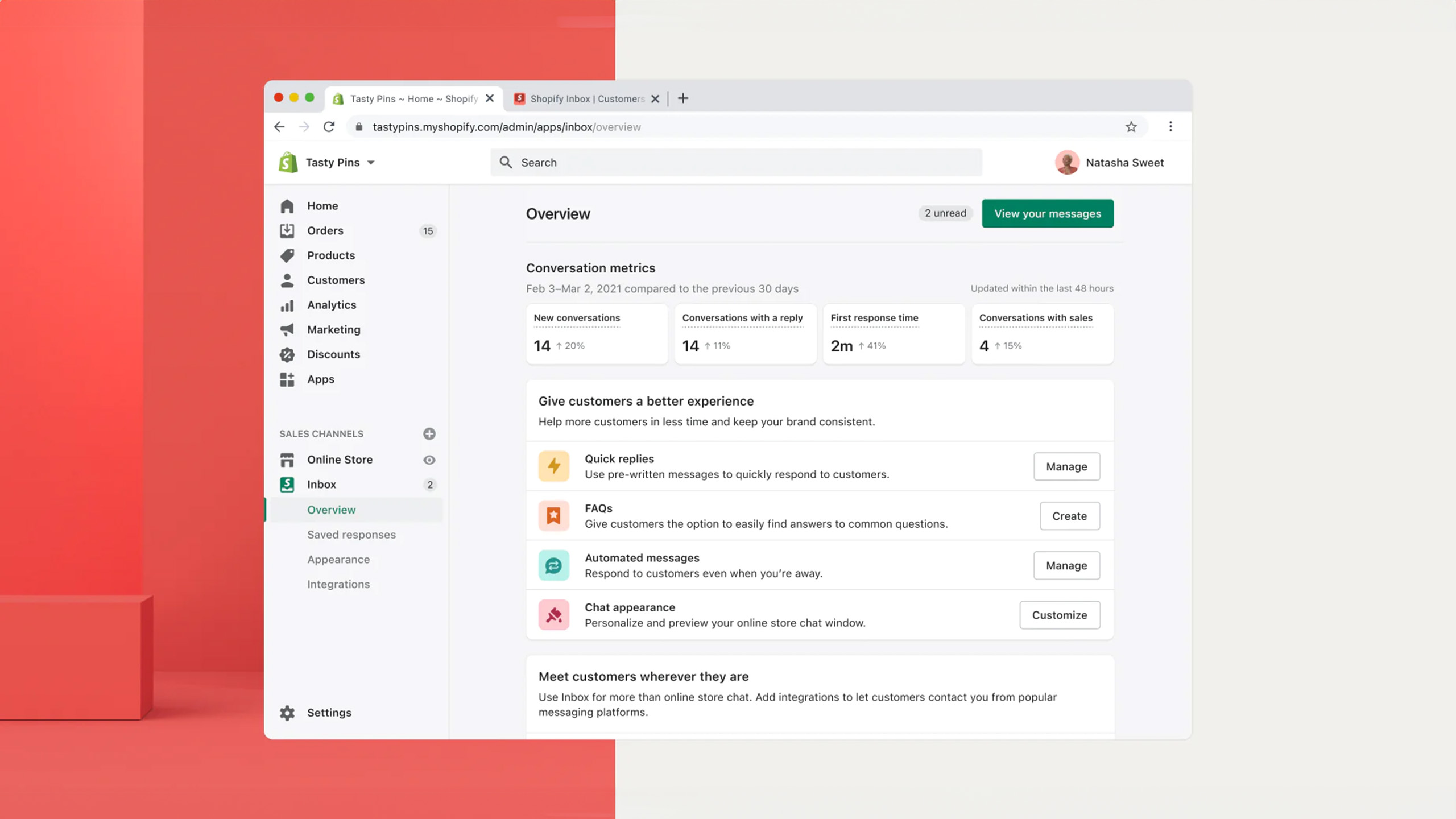Click the Settings gear icon

[x=287, y=713]
